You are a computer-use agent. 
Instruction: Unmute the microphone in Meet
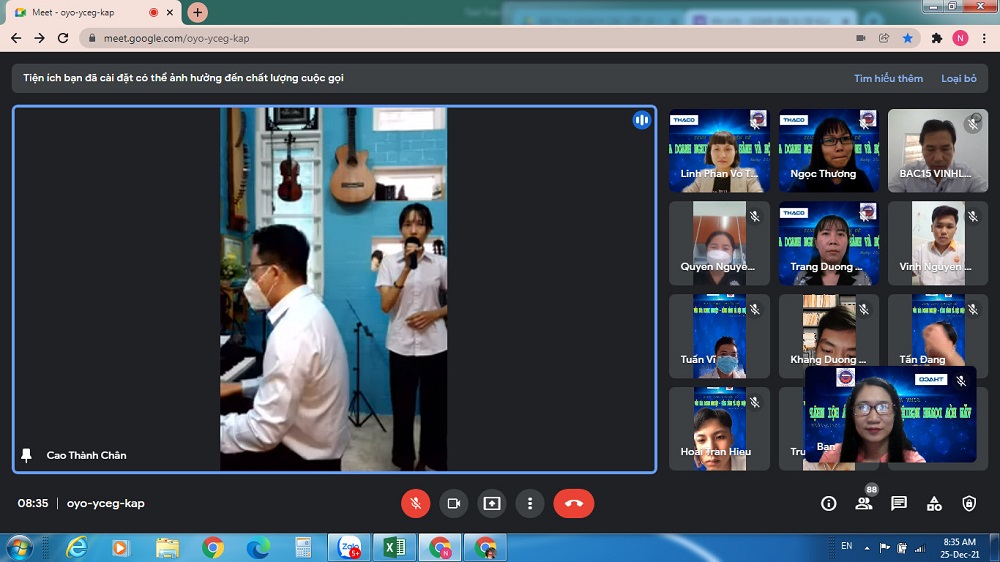click(416, 503)
